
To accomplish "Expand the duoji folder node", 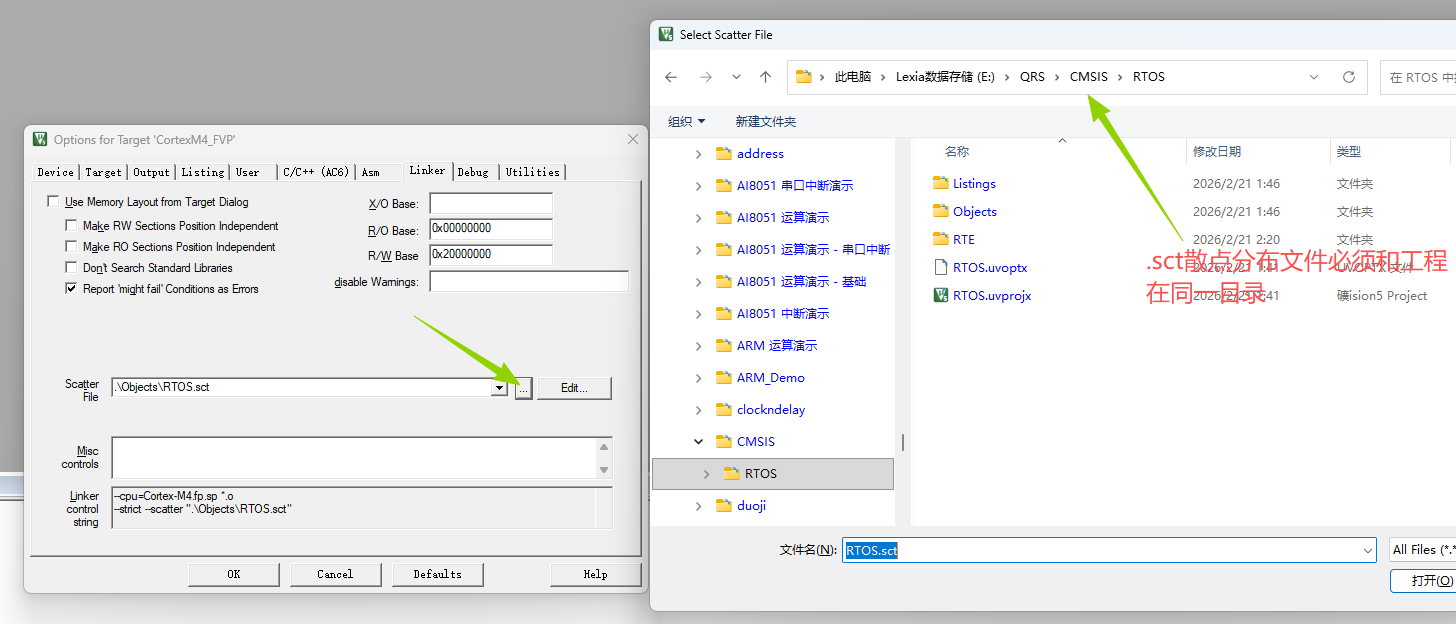I will [x=698, y=506].
